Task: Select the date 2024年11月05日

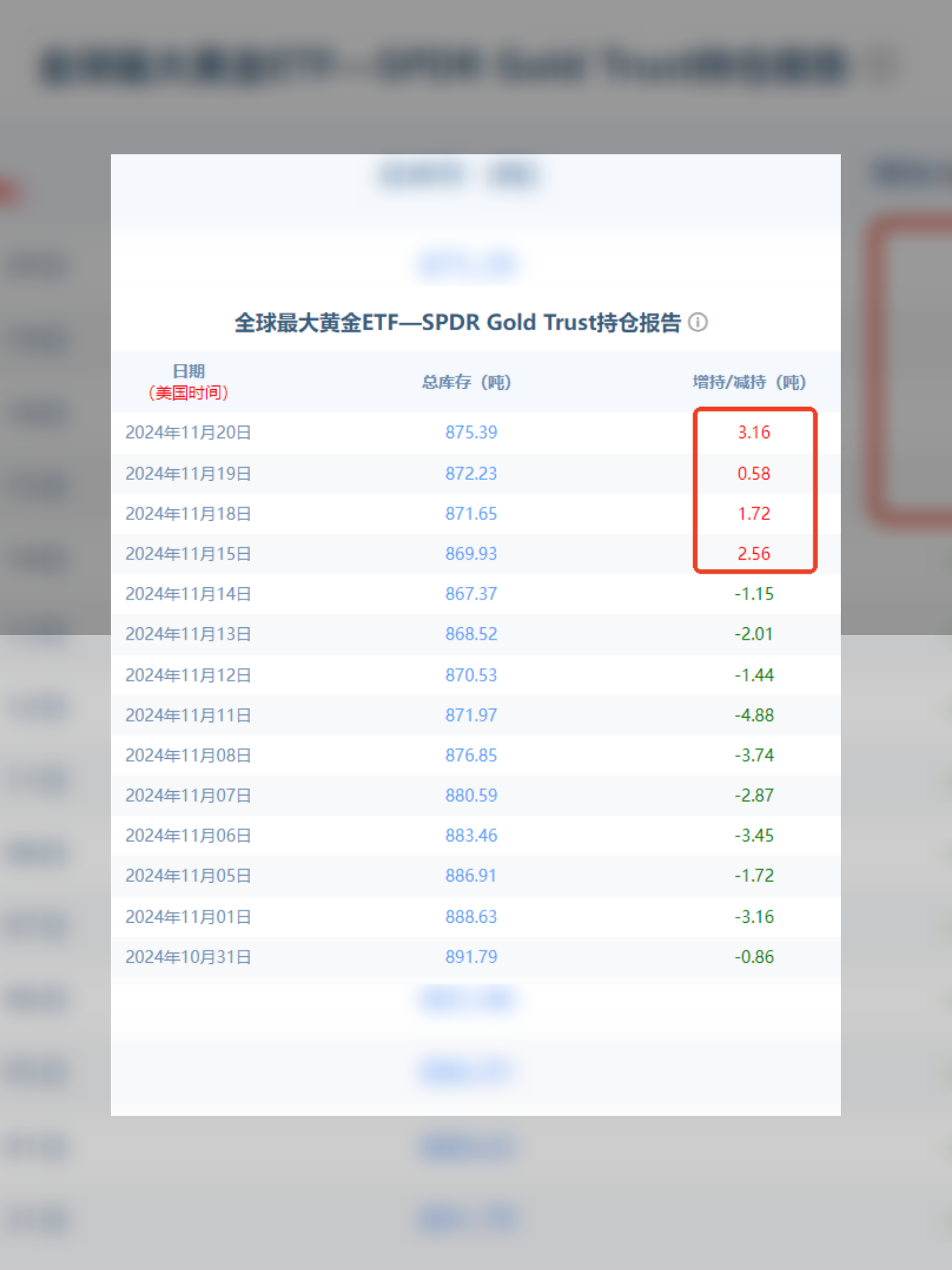Action: coord(188,875)
